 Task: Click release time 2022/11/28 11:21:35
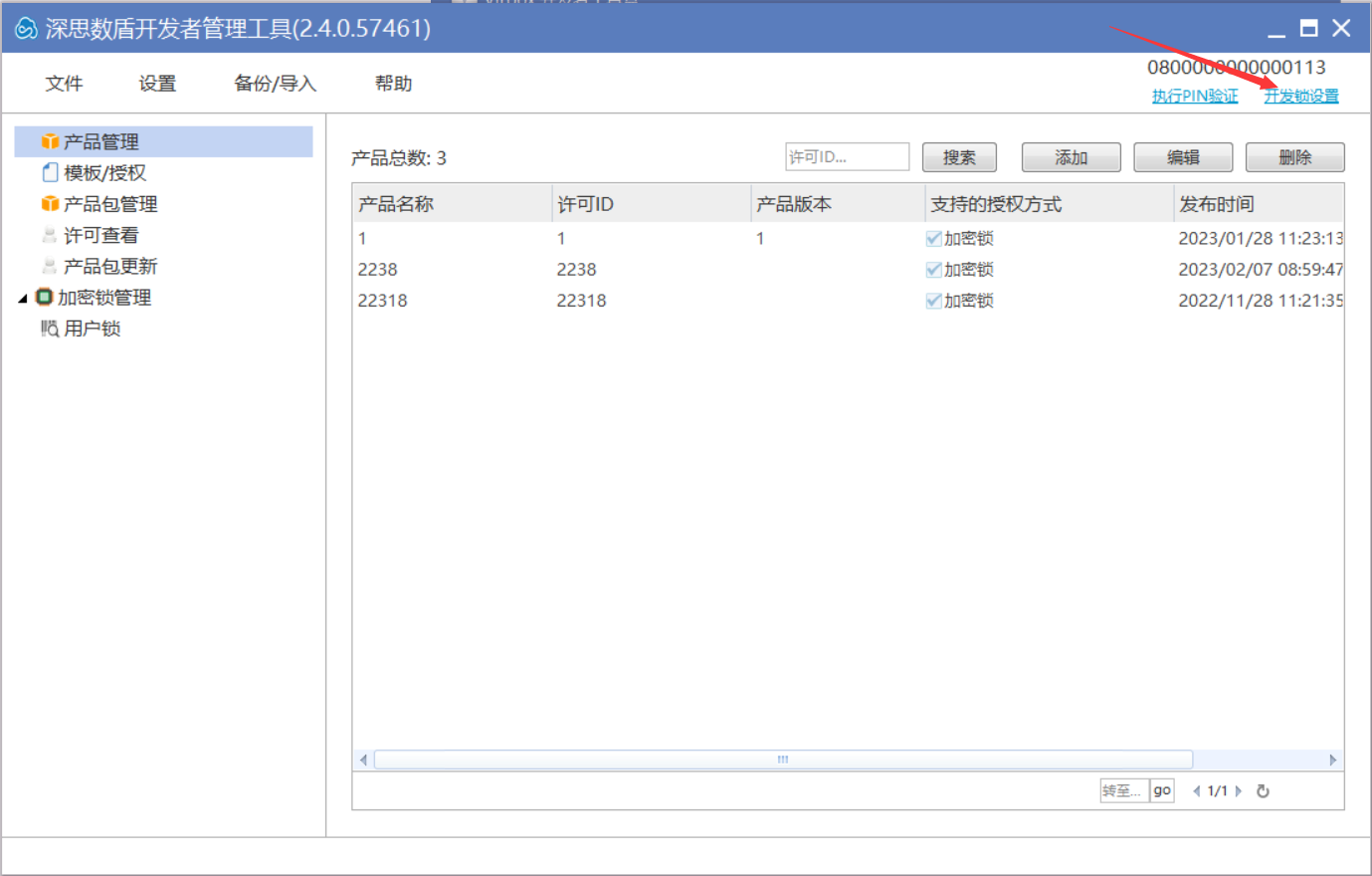(x=1261, y=301)
